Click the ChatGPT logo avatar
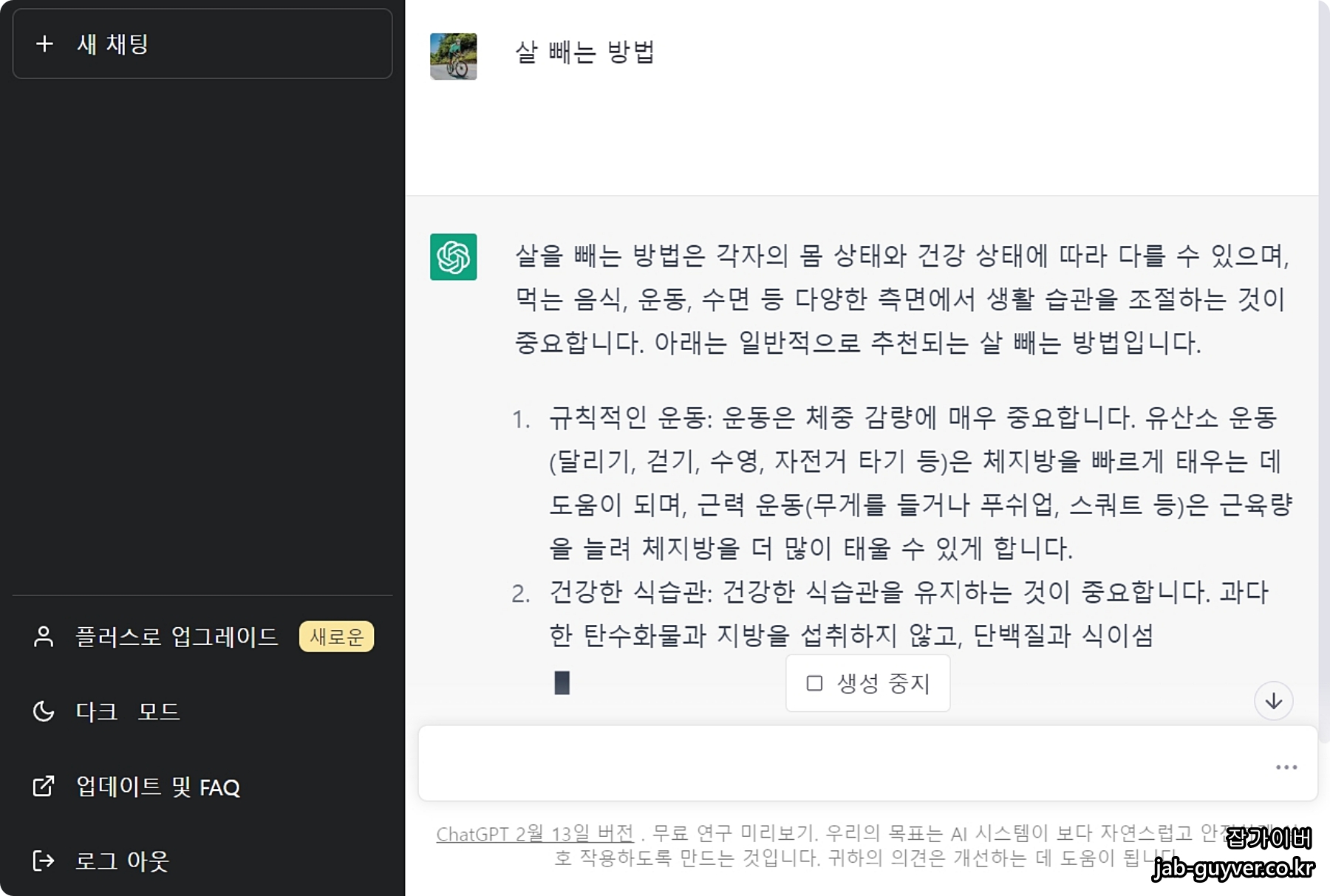Viewport: 1330px width, 896px height. (x=454, y=257)
